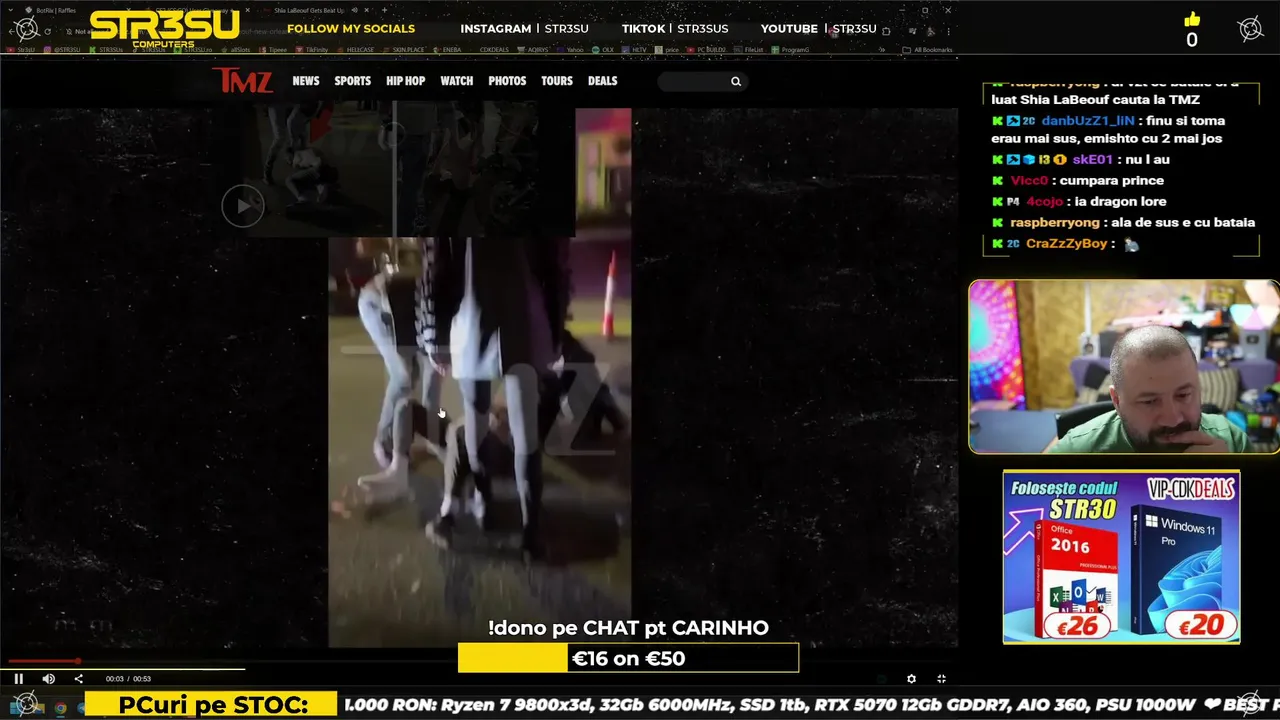Enter fullscreen with the expand icon
The height and width of the screenshot is (720, 1280).
pyautogui.click(x=941, y=679)
